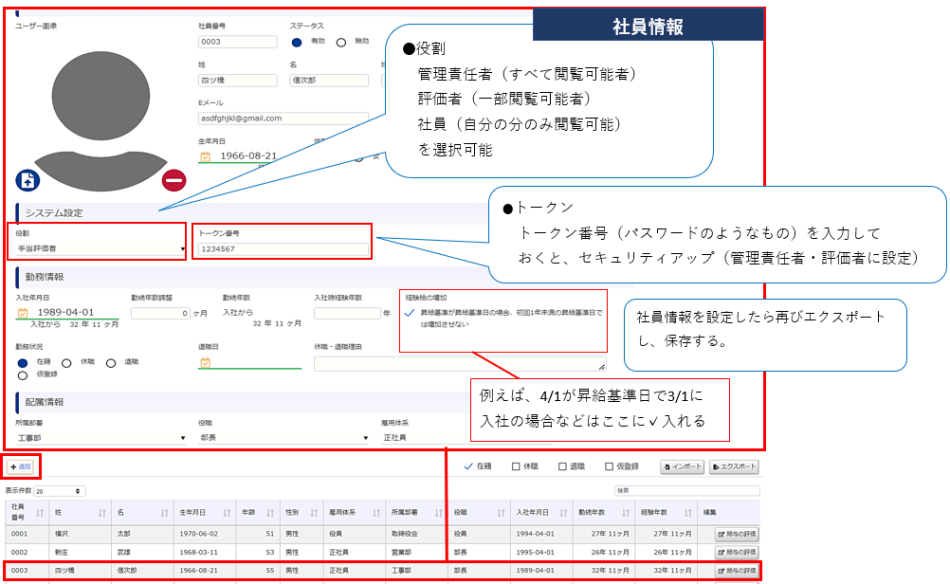Toggle the 退職 filter checkbox above table
Image resolution: width=950 pixels, height=584 pixels.
tap(563, 467)
